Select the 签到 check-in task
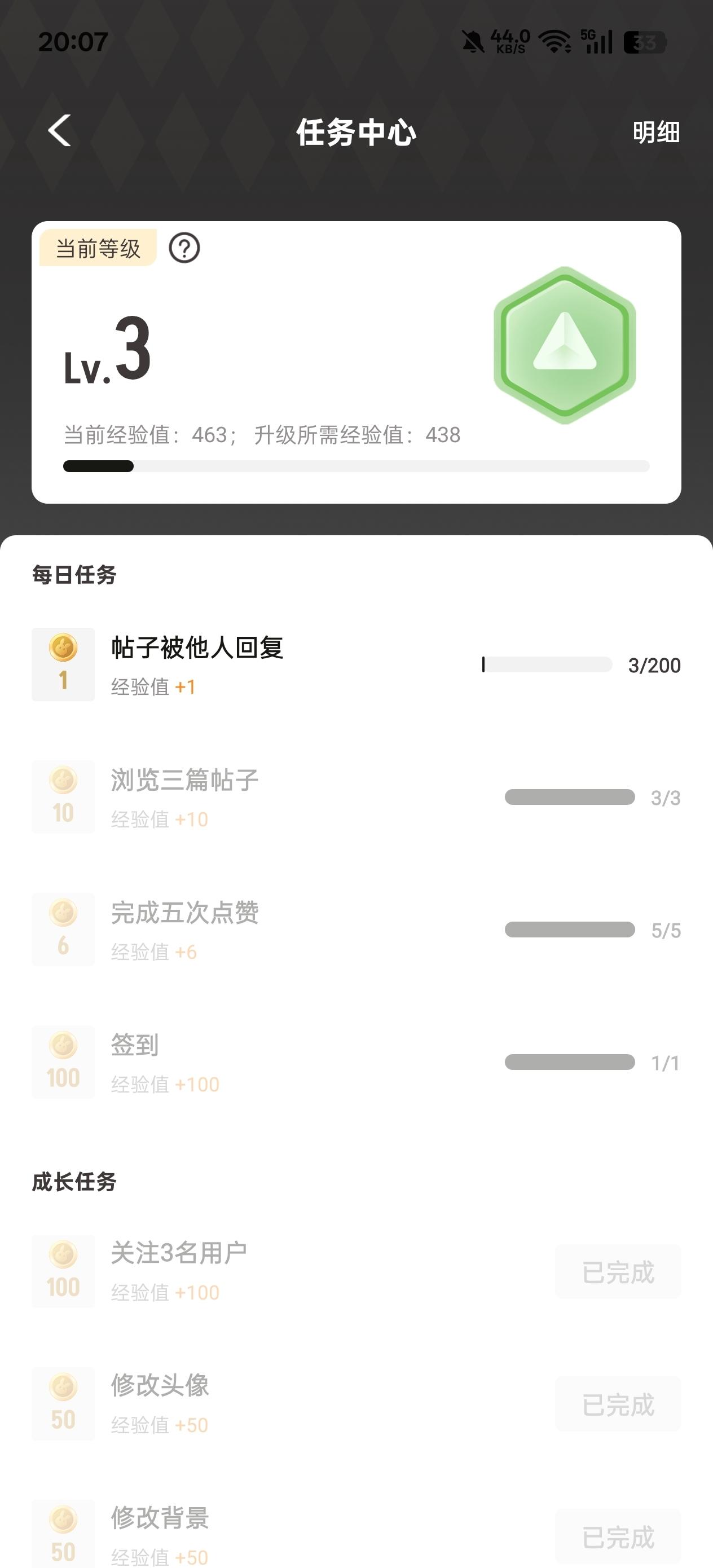The width and height of the screenshot is (713, 1568). [x=135, y=1045]
